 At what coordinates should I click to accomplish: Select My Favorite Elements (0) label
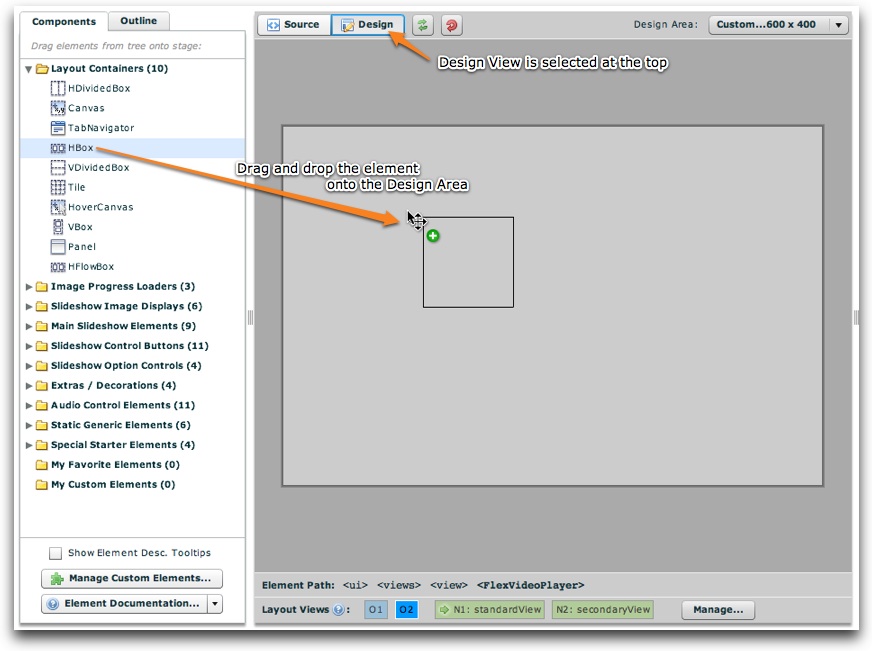115,465
